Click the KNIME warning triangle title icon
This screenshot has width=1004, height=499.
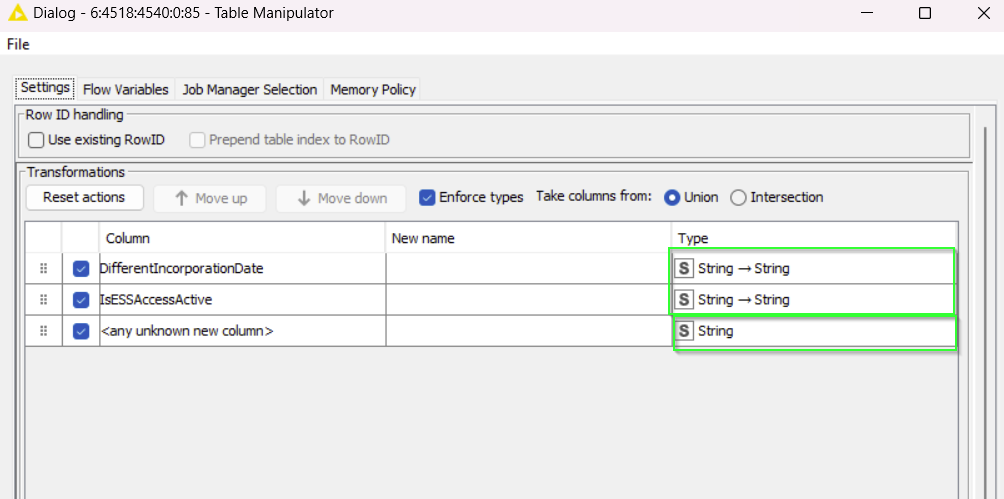click(x=17, y=13)
